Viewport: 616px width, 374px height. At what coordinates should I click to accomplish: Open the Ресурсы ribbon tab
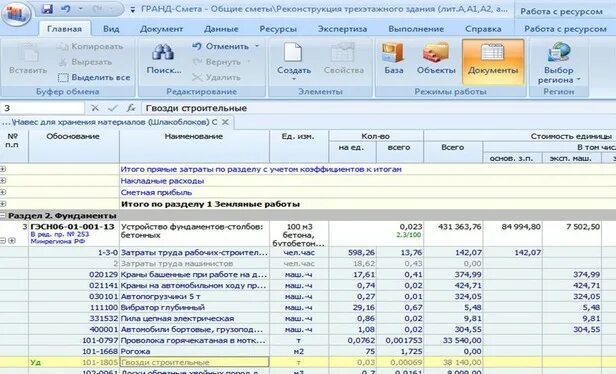tap(278, 29)
